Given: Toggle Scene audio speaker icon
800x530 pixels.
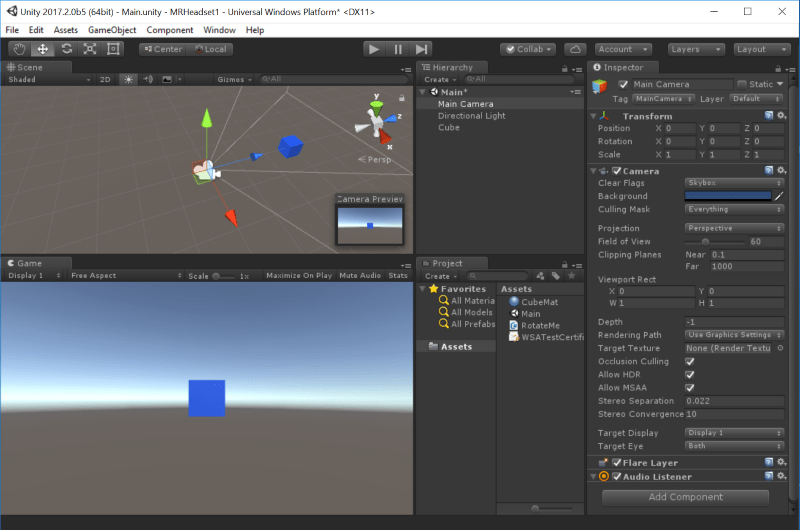Looking at the screenshot, I should tap(148, 79).
